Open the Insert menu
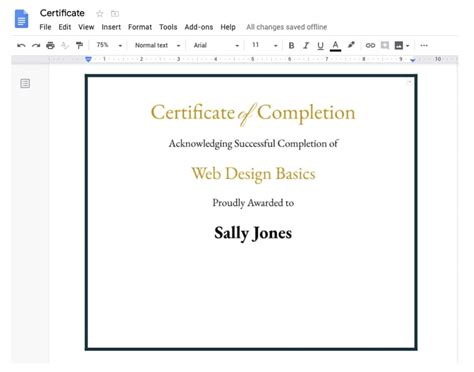The height and width of the screenshot is (372, 474). coord(111,27)
